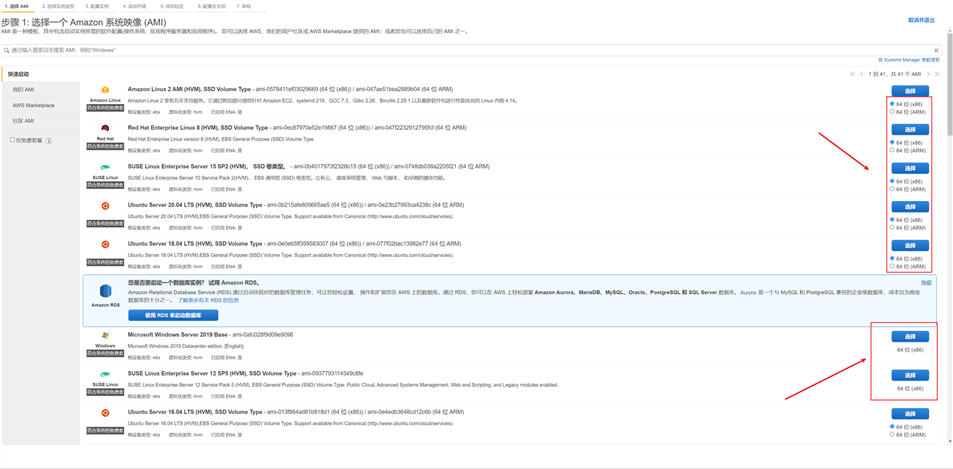Screen dimensions: 953x469
Task: Select 64 位 (ARM) for Red Hat Enterprise Linux 8
Action: click(x=892, y=150)
